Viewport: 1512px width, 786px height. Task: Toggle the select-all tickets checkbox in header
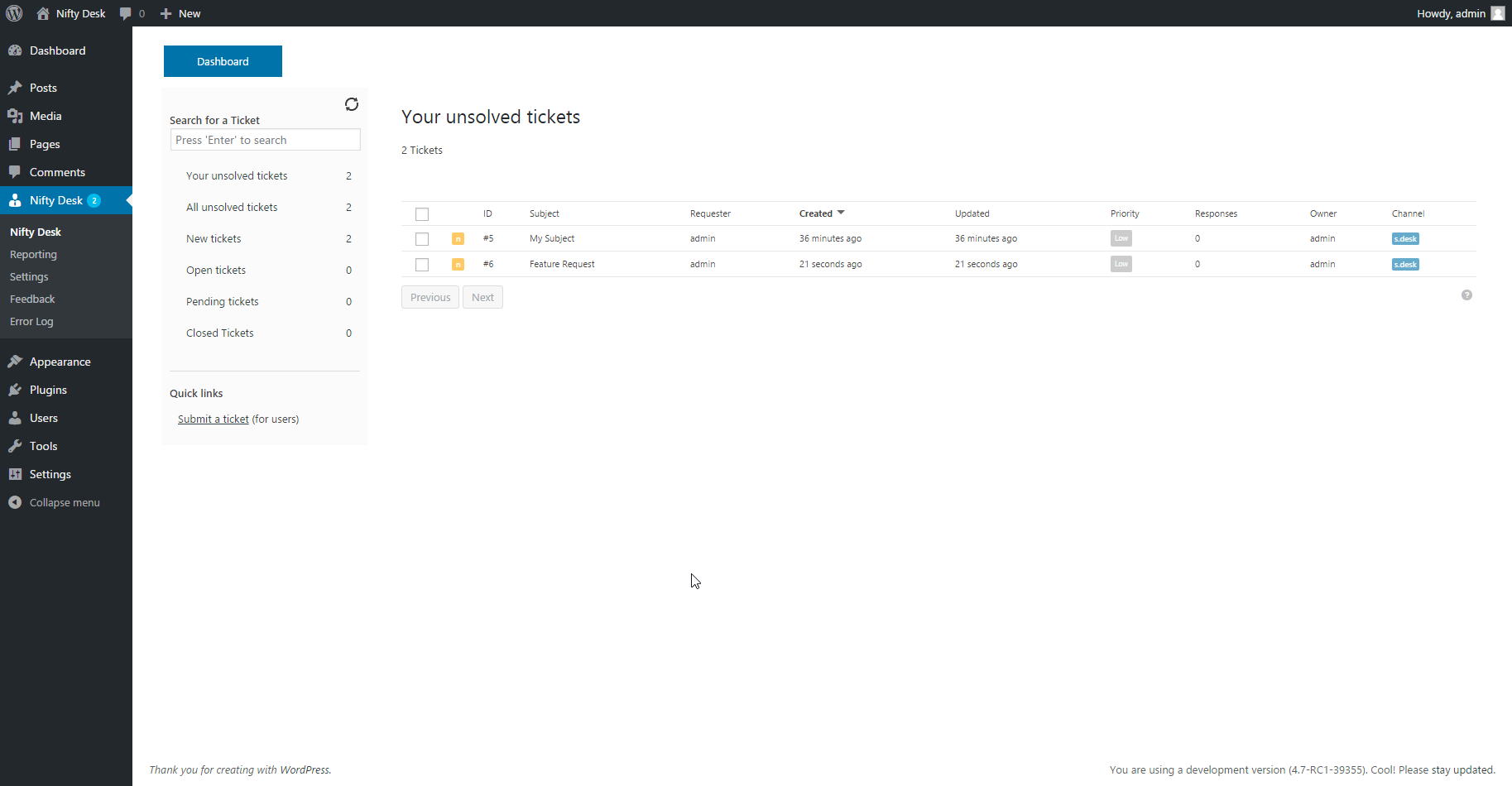(422, 214)
